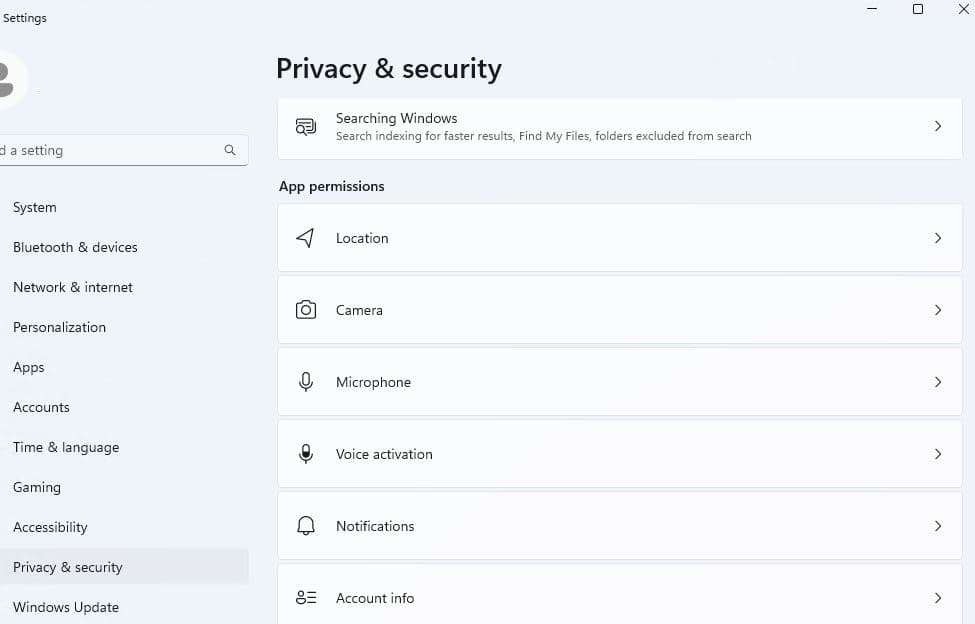
Task: Expand Location permissions chevron
Action: (938, 238)
